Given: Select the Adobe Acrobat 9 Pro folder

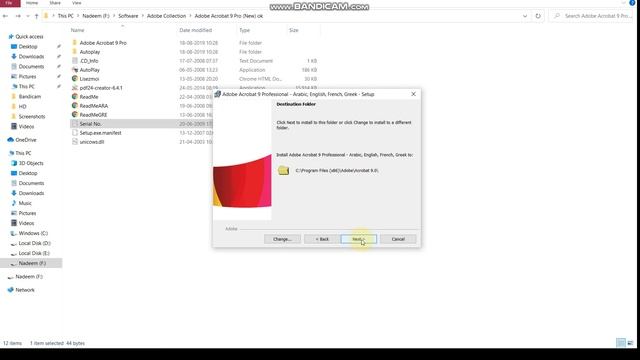Looking at the screenshot, I should pyautogui.click(x=103, y=43).
